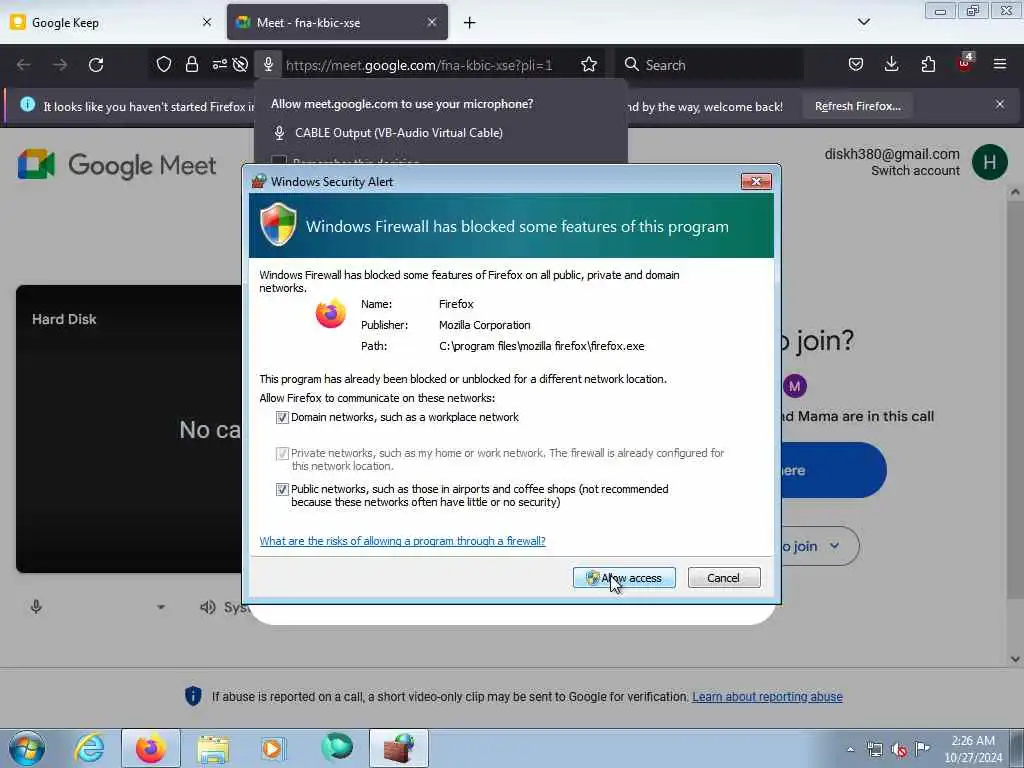Image resolution: width=1024 pixels, height=768 pixels.
Task: Select the Meet - fna-kbic-xse tab
Action: [338, 23]
